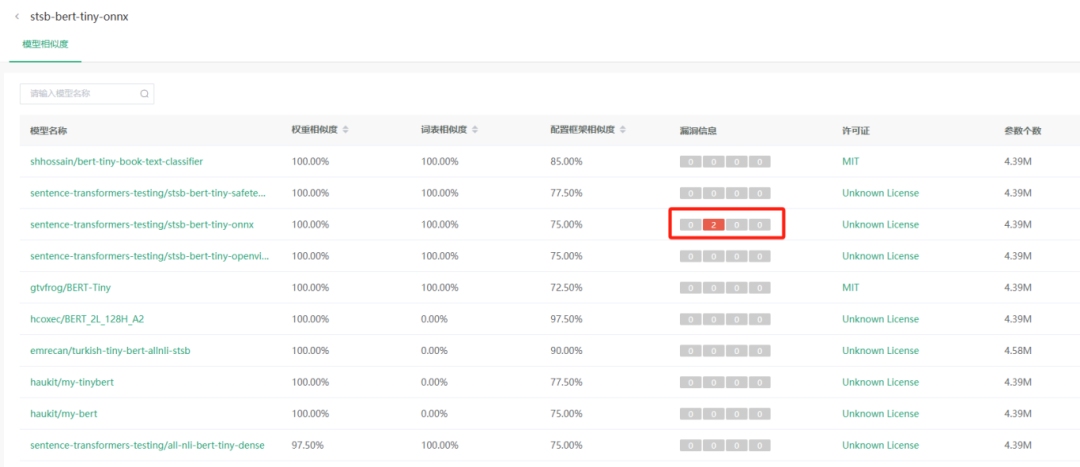This screenshot has width=1080, height=467.
Task: Open emrecan/turkish-tiny-bert-allnli-stsb model link
Action: (110, 351)
